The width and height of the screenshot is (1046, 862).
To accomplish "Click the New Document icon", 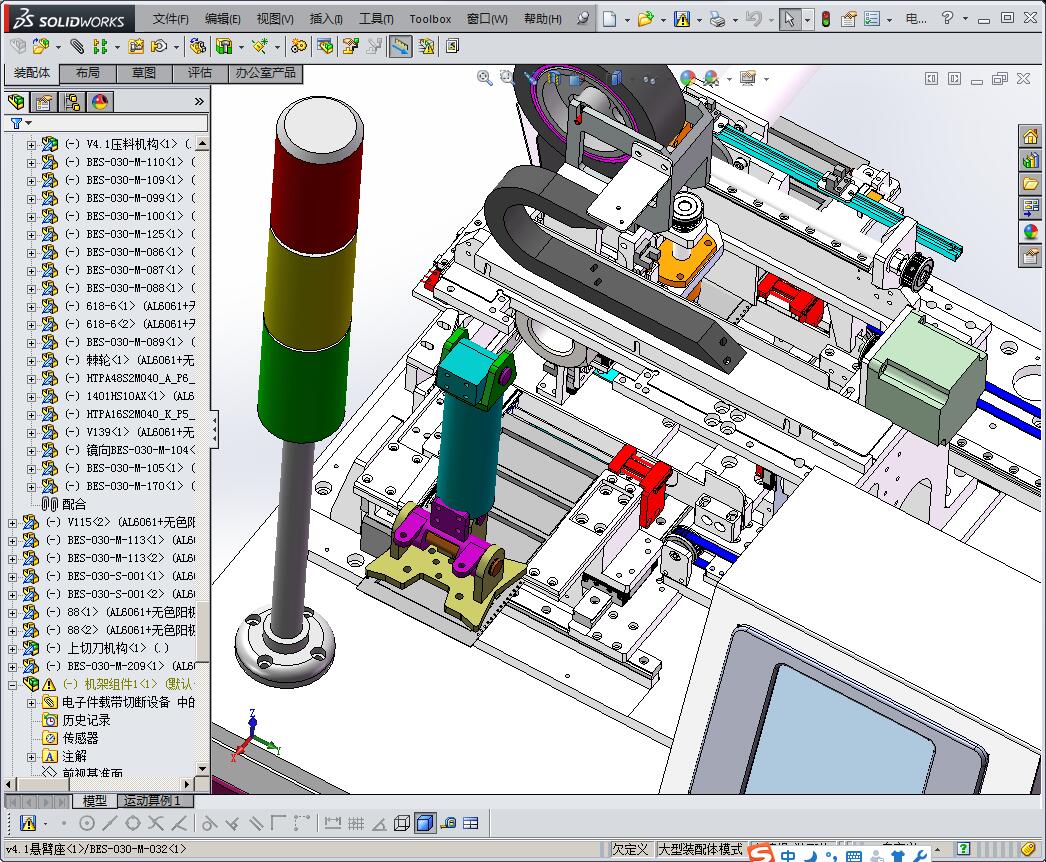I will tap(609, 19).
